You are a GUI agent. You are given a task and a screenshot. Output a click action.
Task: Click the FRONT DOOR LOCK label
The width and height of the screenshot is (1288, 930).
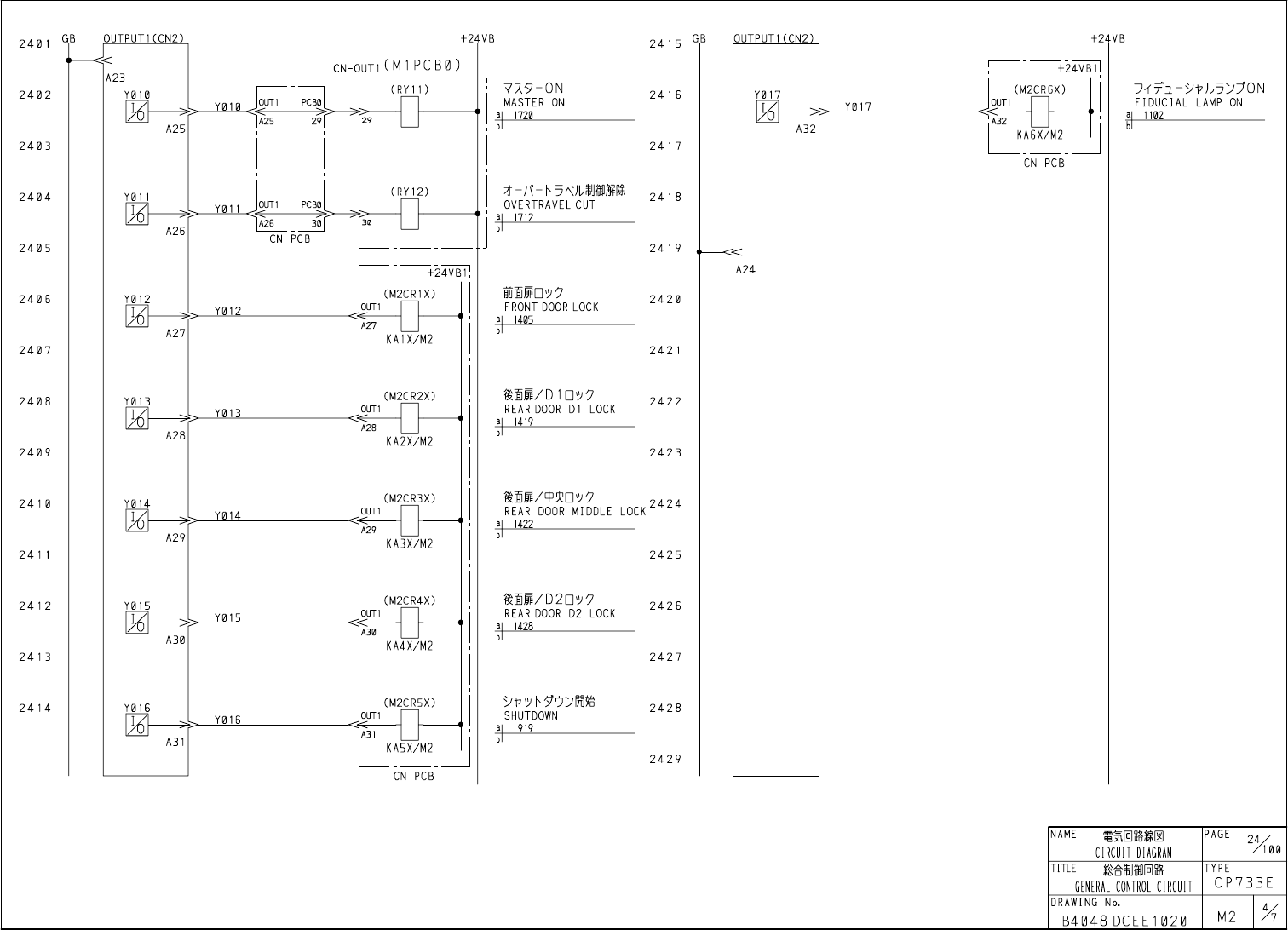(551, 307)
